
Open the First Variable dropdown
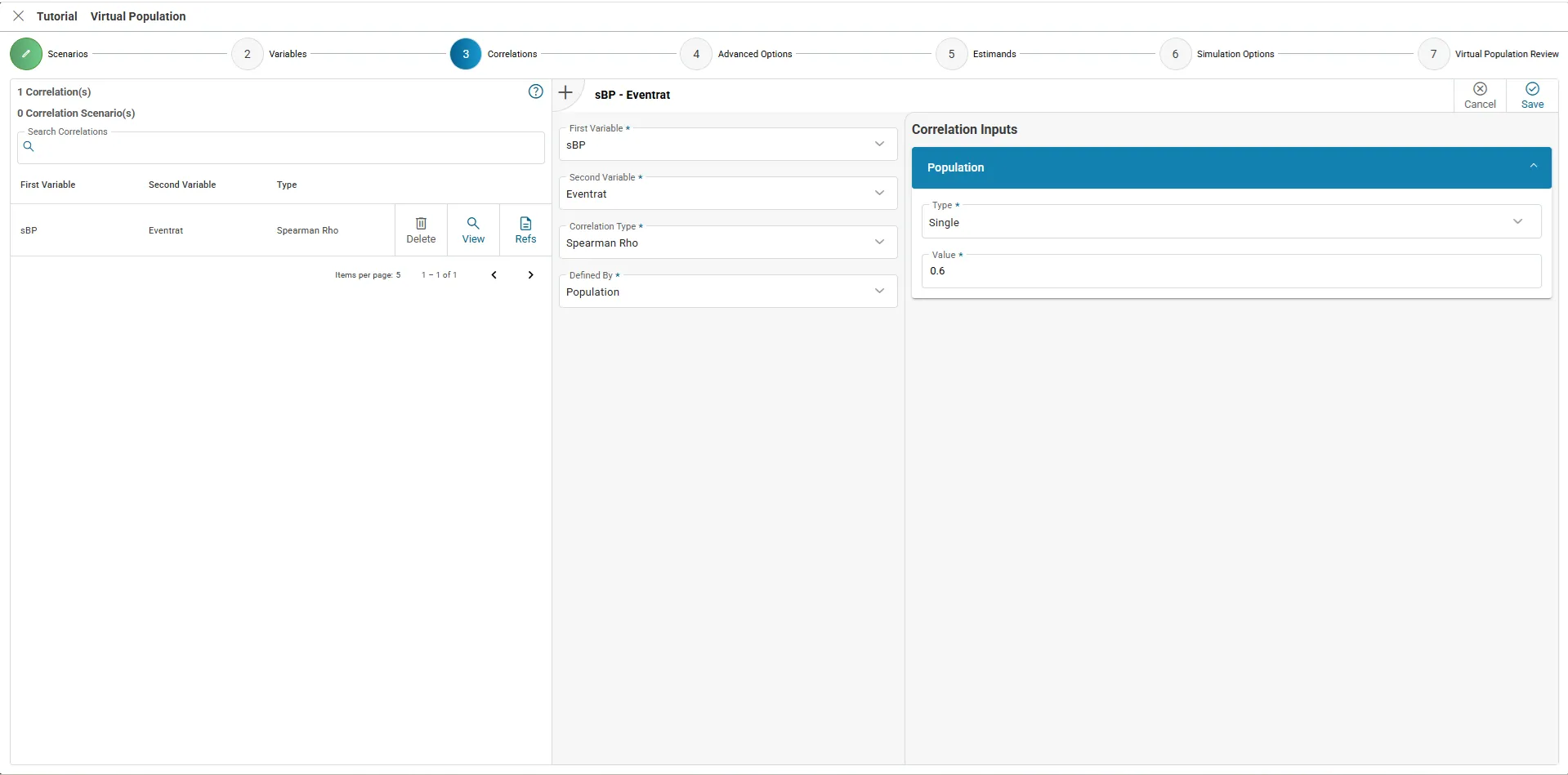pos(727,145)
